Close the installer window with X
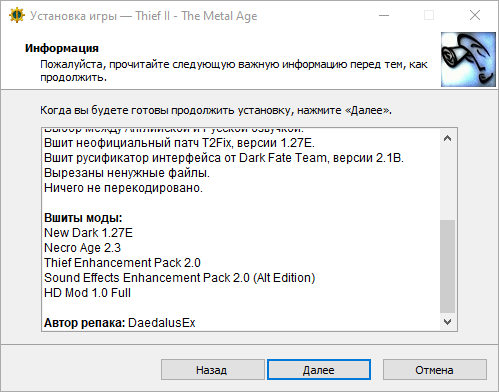 point(475,16)
